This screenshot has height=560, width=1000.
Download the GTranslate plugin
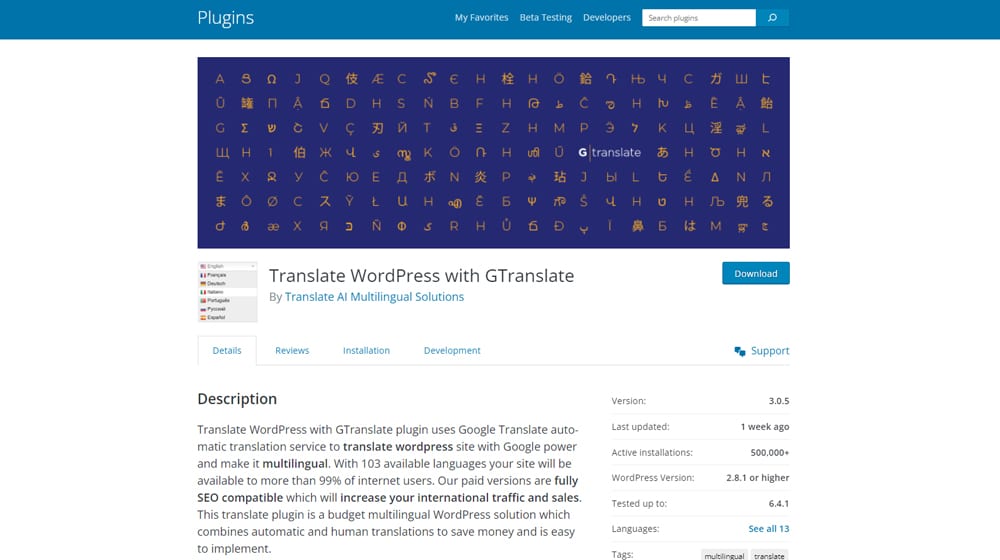[756, 274]
